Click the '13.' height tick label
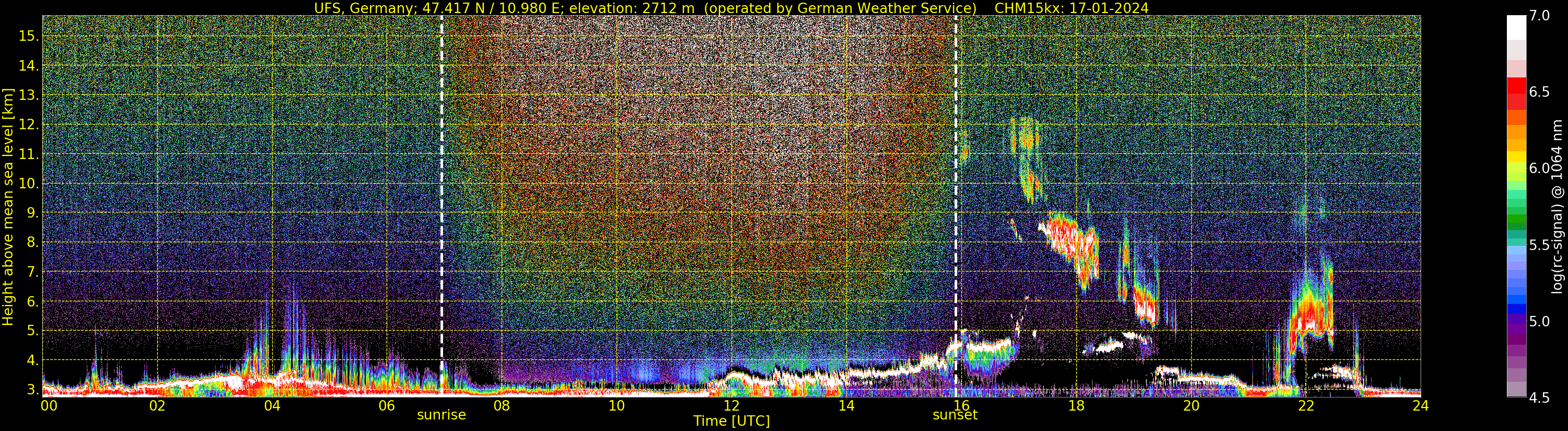The image size is (1568, 431). [29, 95]
